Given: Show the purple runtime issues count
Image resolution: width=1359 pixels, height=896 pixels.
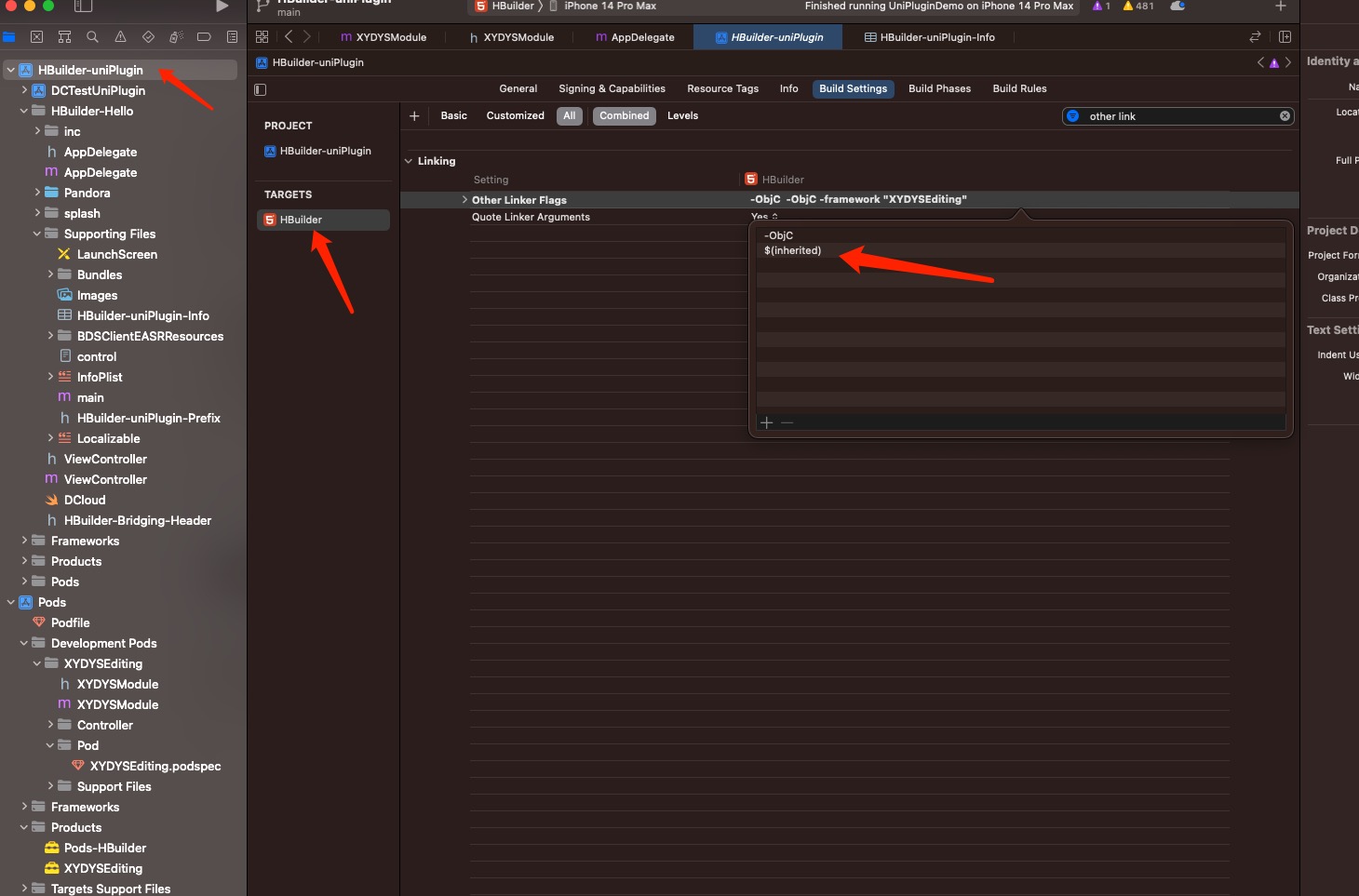Looking at the screenshot, I should coord(1102,6).
